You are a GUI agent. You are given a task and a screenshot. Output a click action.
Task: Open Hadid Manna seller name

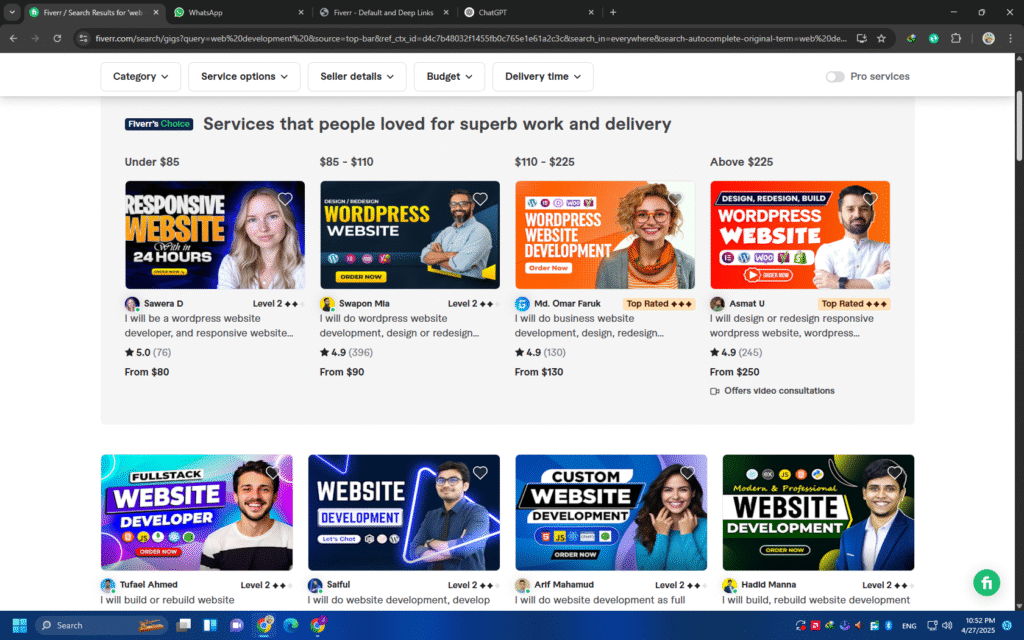point(769,584)
